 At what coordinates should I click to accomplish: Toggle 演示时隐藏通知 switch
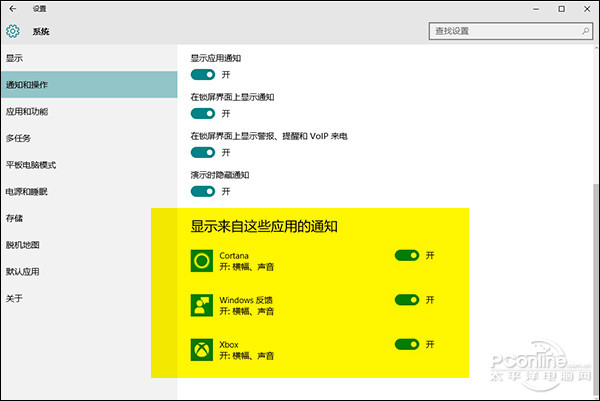pos(203,191)
